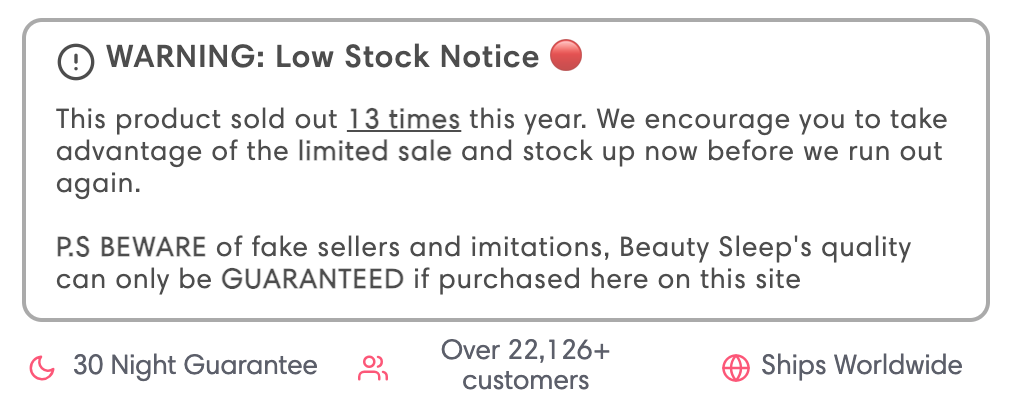Click the word "again." ending the paragraph

tap(98, 184)
